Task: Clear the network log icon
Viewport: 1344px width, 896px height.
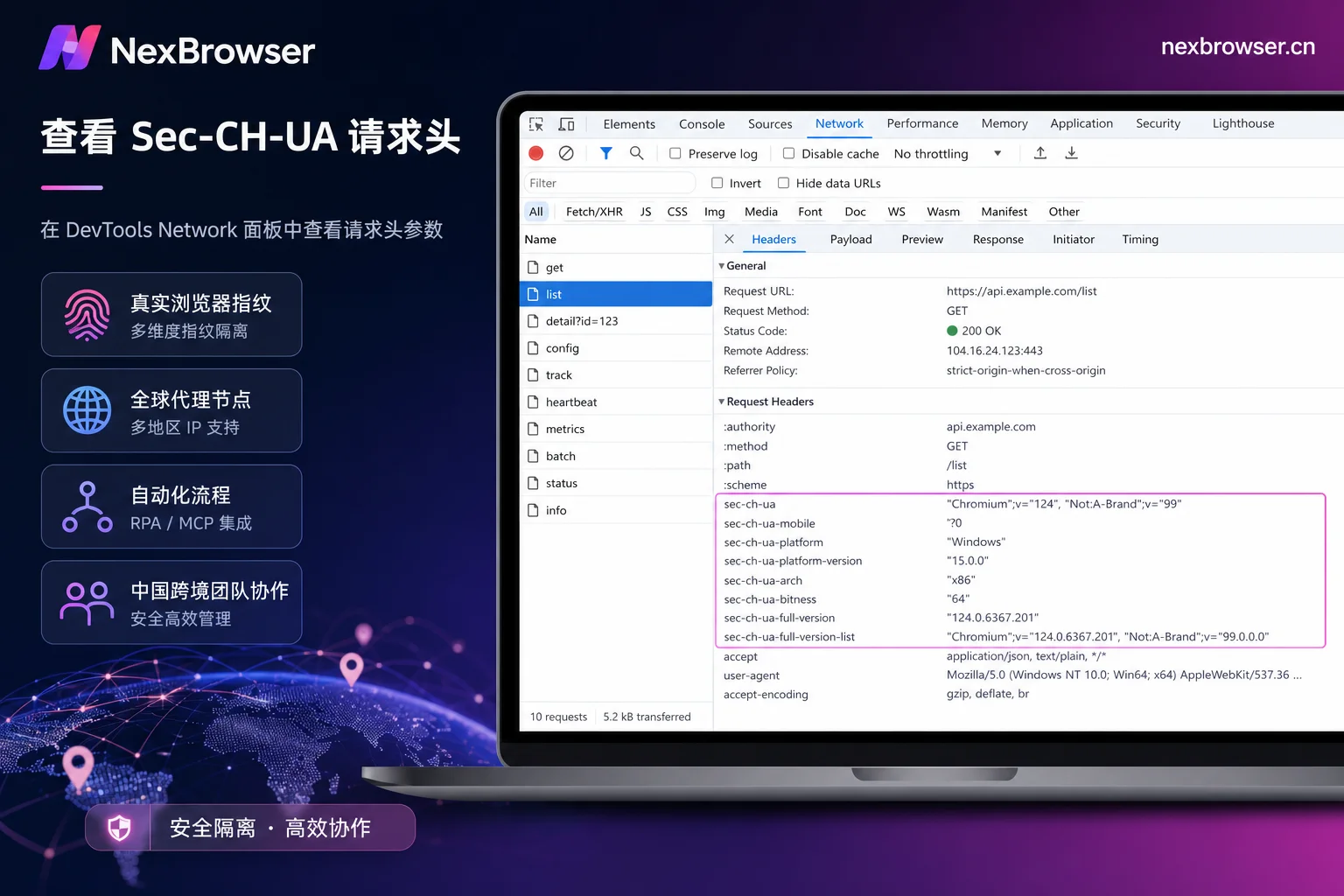Action: pos(566,153)
